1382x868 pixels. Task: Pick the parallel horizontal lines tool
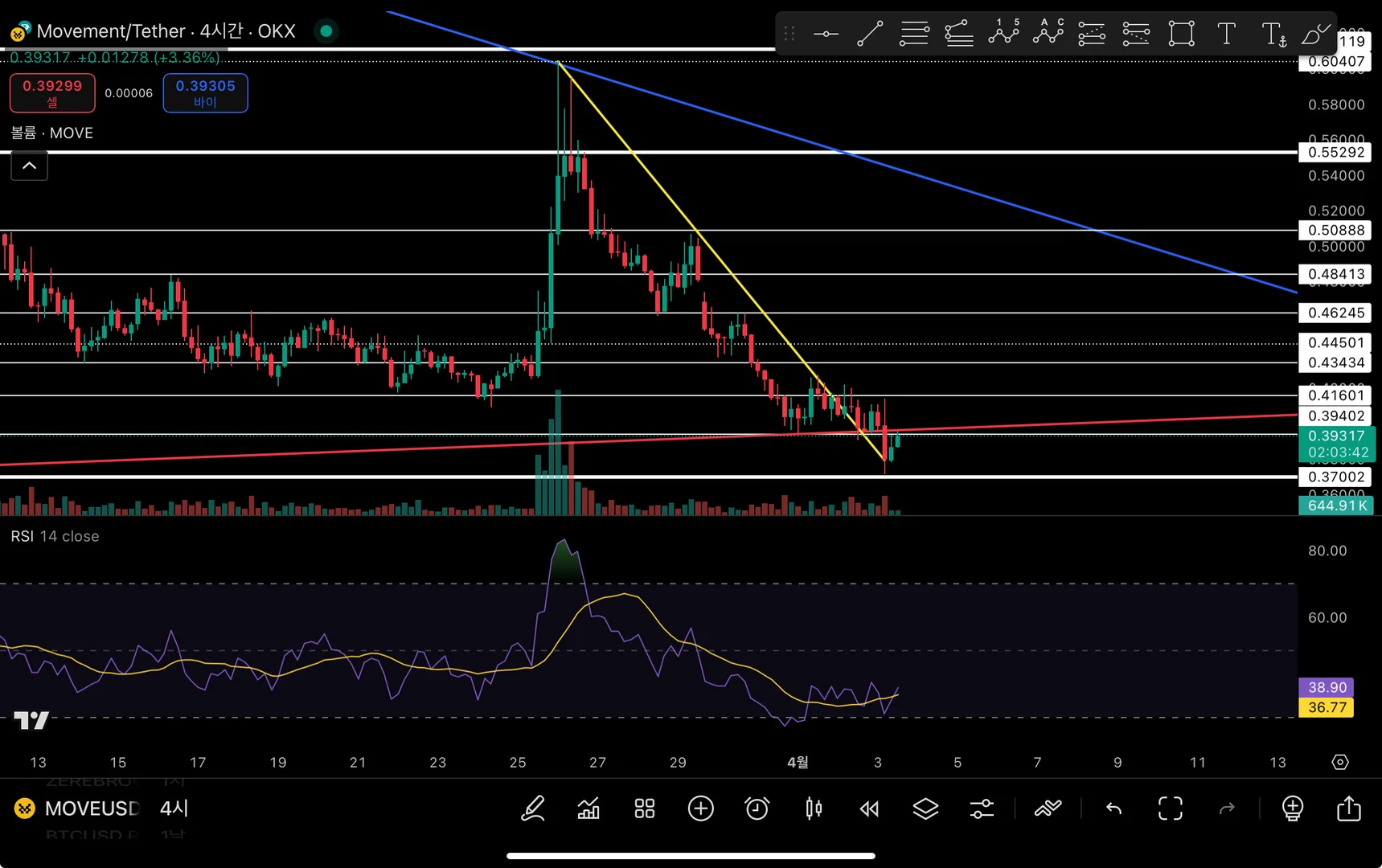(914, 34)
